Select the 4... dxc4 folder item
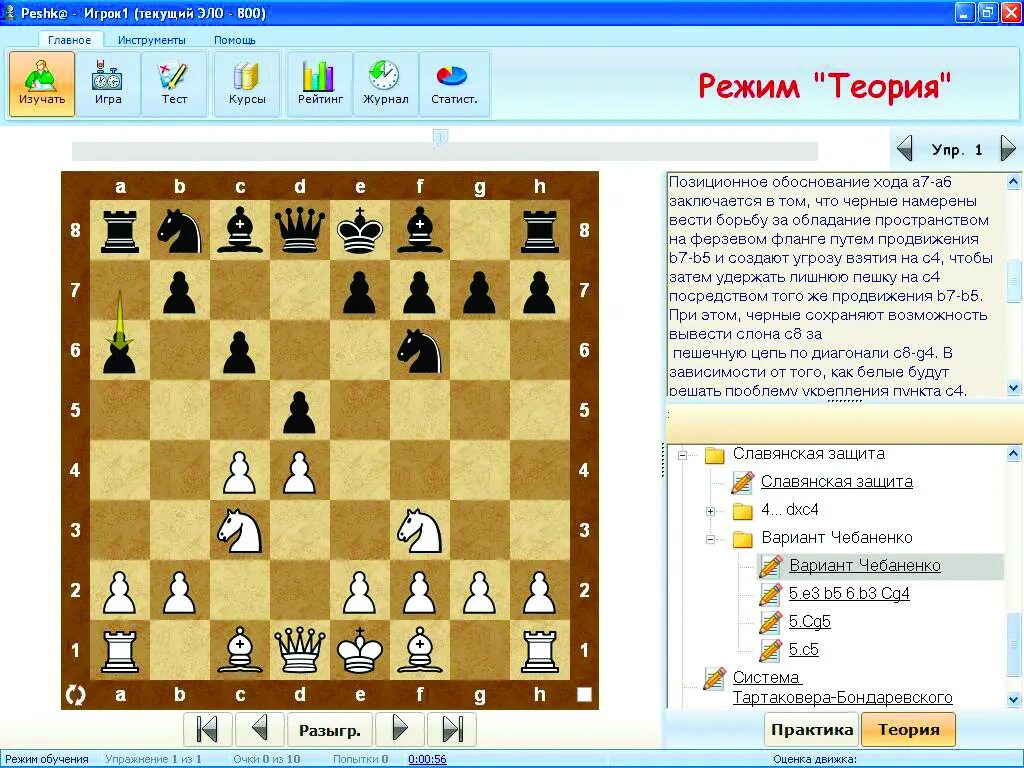 [790, 509]
